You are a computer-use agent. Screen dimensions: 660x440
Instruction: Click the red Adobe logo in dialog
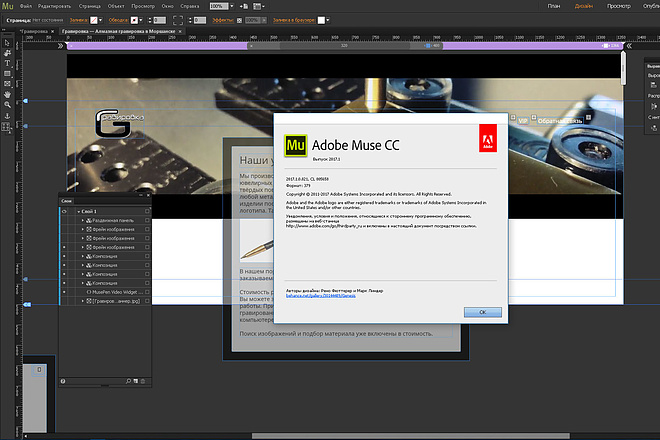tap(488, 138)
